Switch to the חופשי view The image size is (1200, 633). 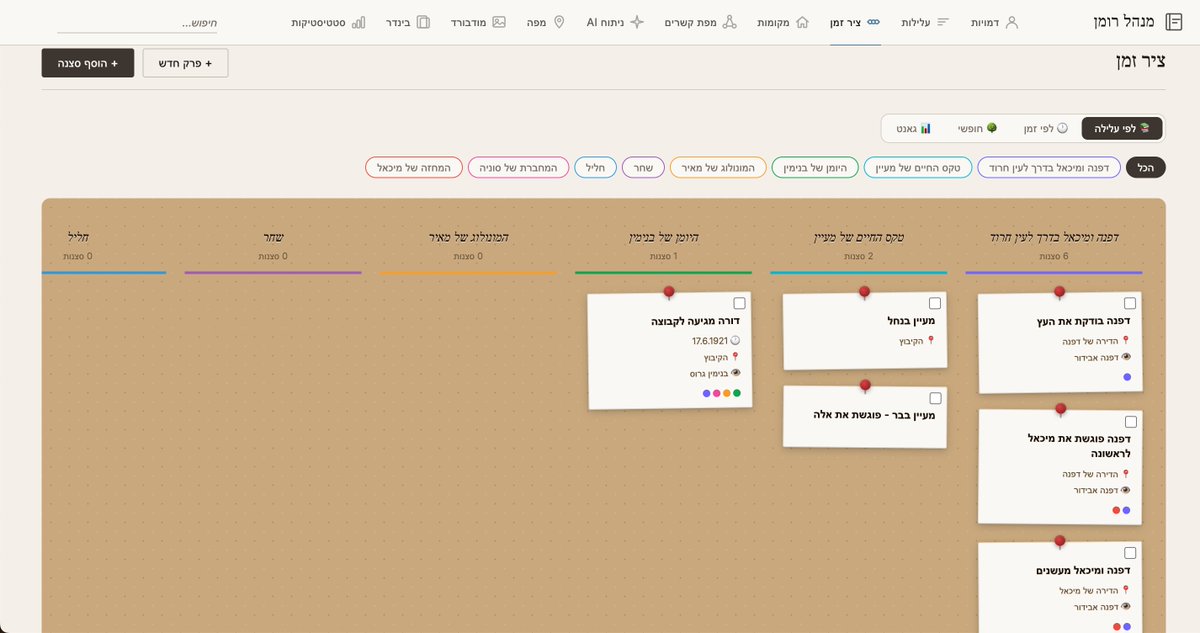tap(977, 128)
